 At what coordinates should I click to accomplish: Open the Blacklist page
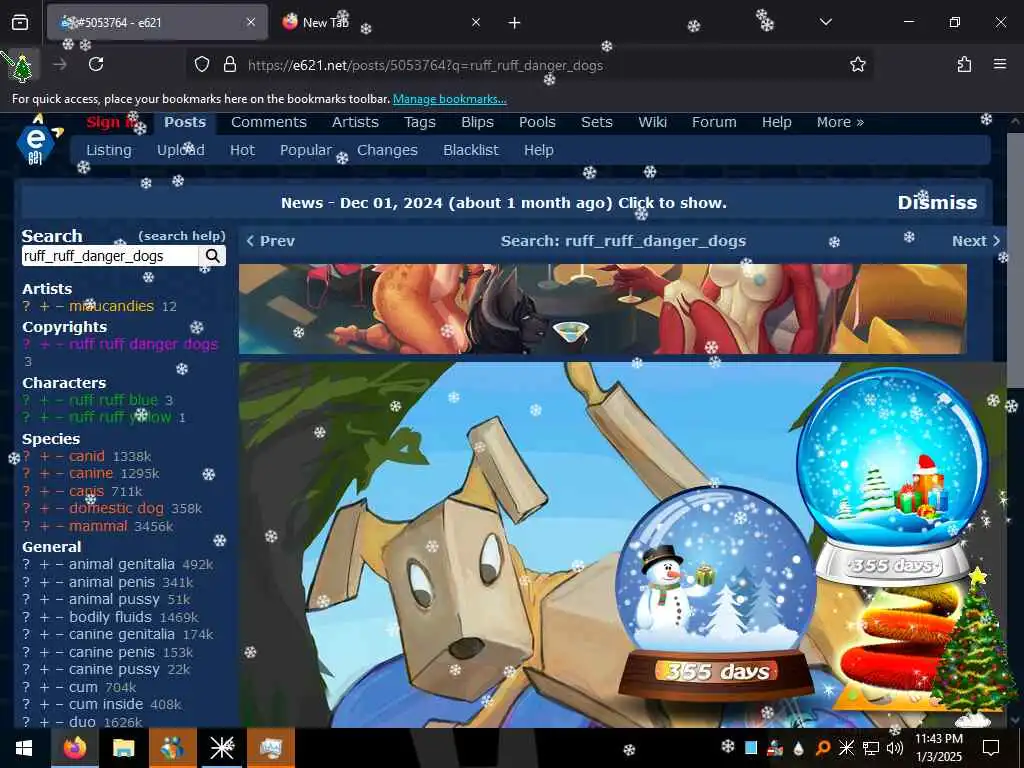(470, 150)
